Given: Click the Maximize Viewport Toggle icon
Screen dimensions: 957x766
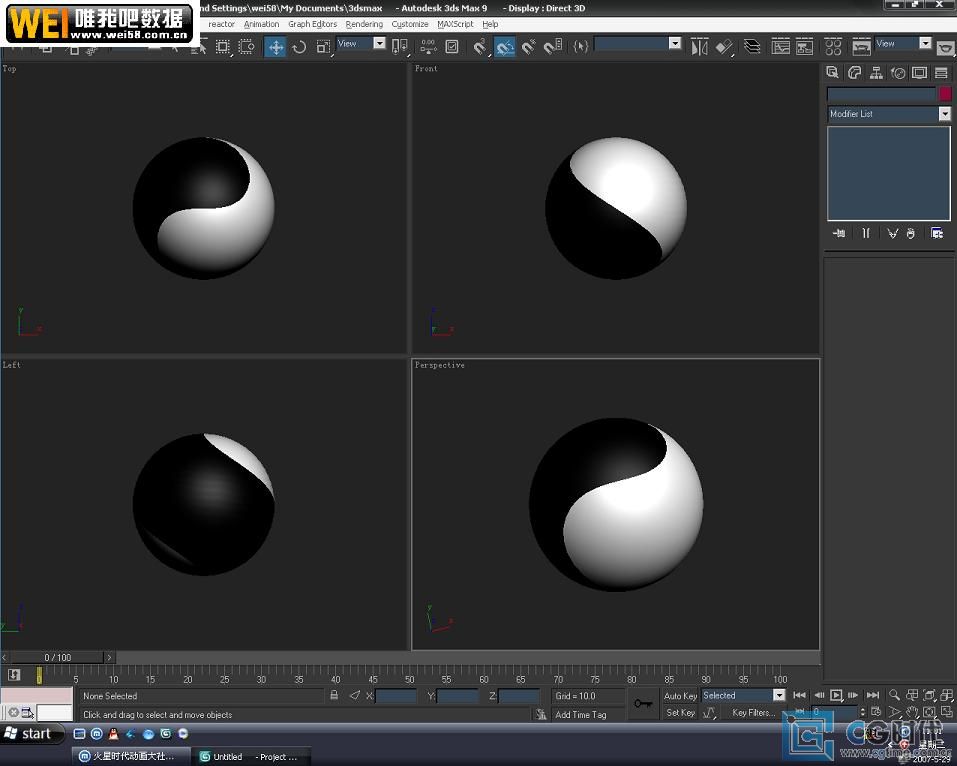Looking at the screenshot, I should coord(947,712).
